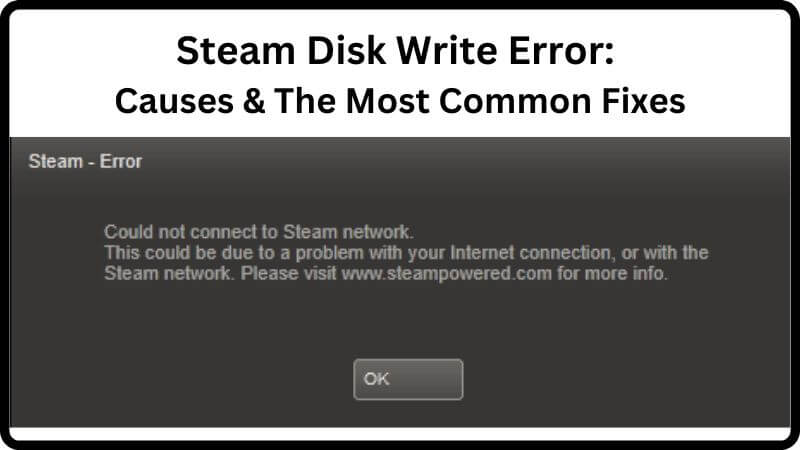800x450 pixels.
Task: Select the 'Please visit' text in message
Action: (x=288, y=273)
